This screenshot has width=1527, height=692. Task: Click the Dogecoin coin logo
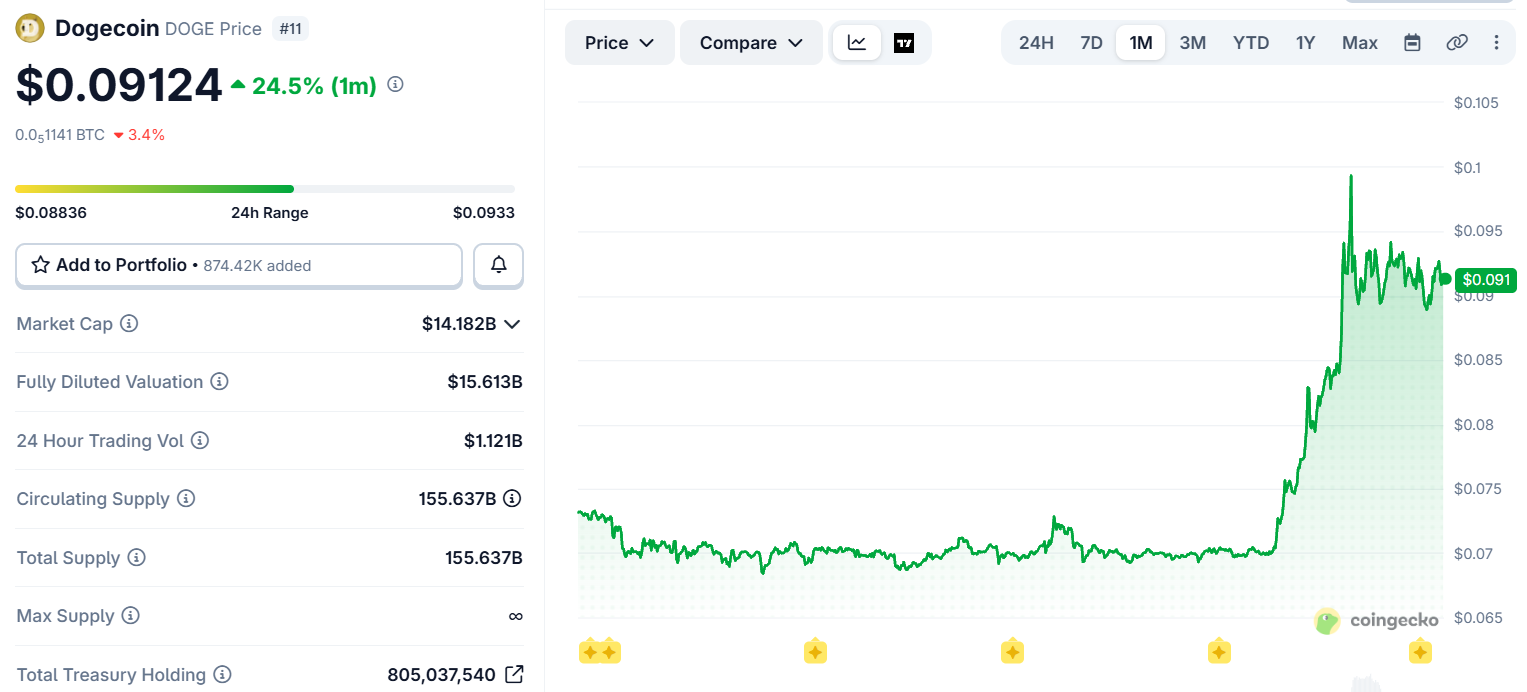pyautogui.click(x=30, y=29)
